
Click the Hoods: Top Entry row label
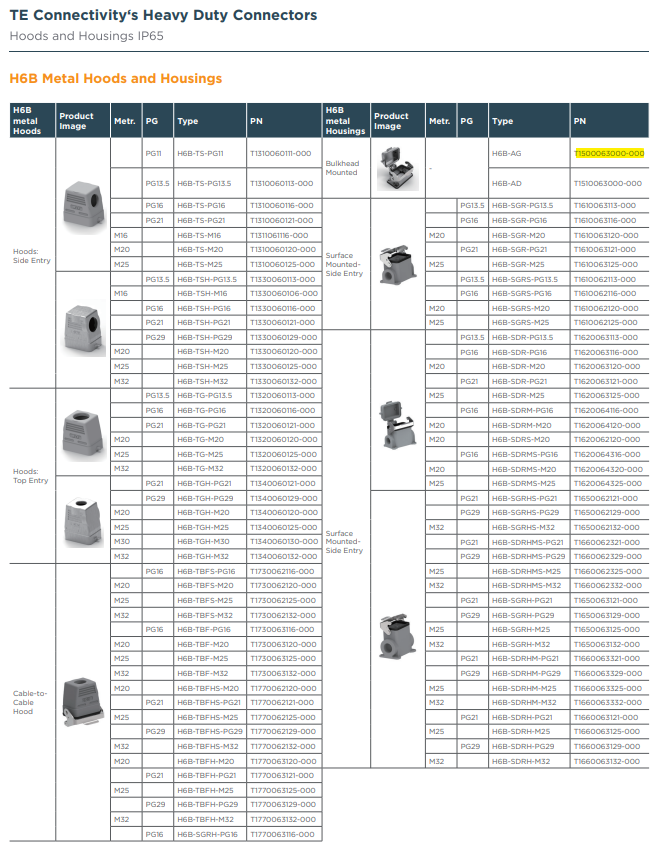[30, 476]
